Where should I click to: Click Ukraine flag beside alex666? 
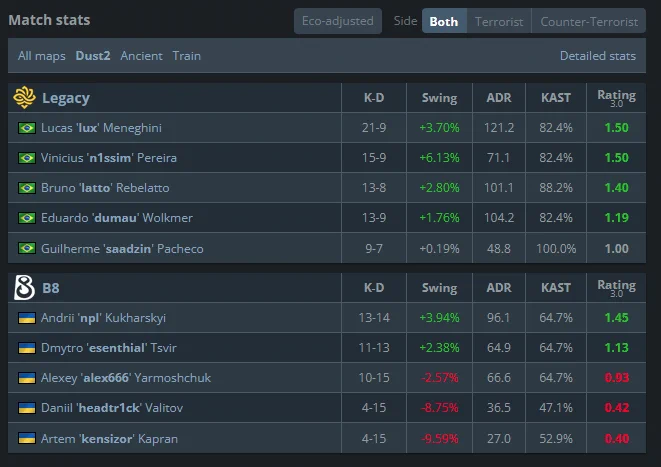(x=27, y=378)
